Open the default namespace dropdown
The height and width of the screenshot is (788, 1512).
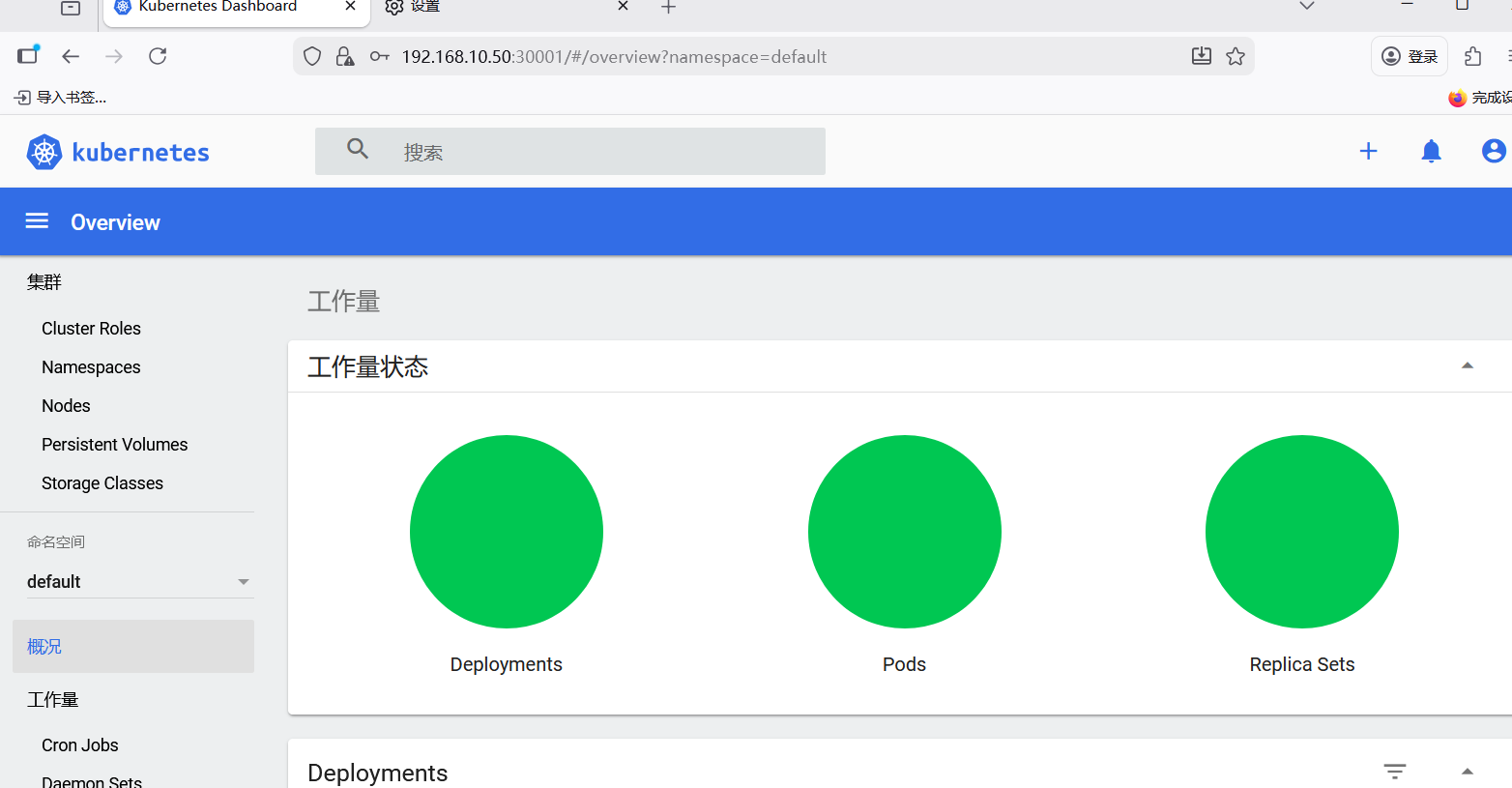coord(138,581)
